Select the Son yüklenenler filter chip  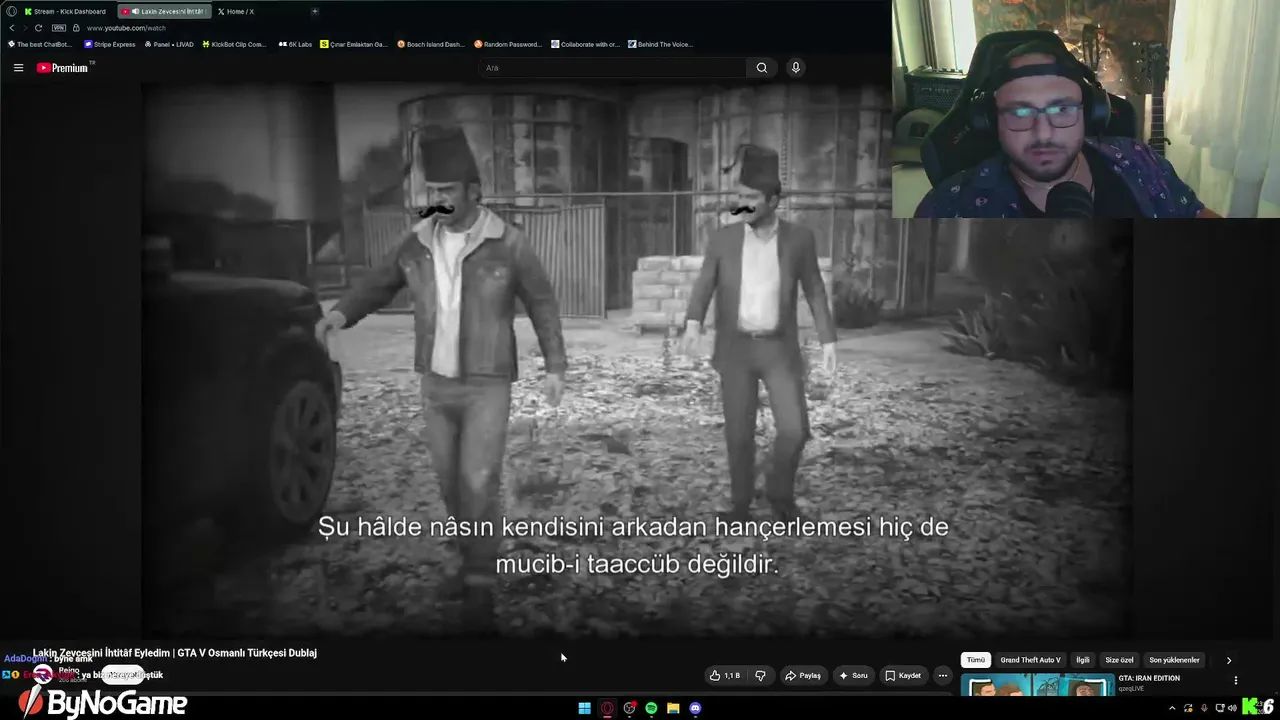(1174, 660)
